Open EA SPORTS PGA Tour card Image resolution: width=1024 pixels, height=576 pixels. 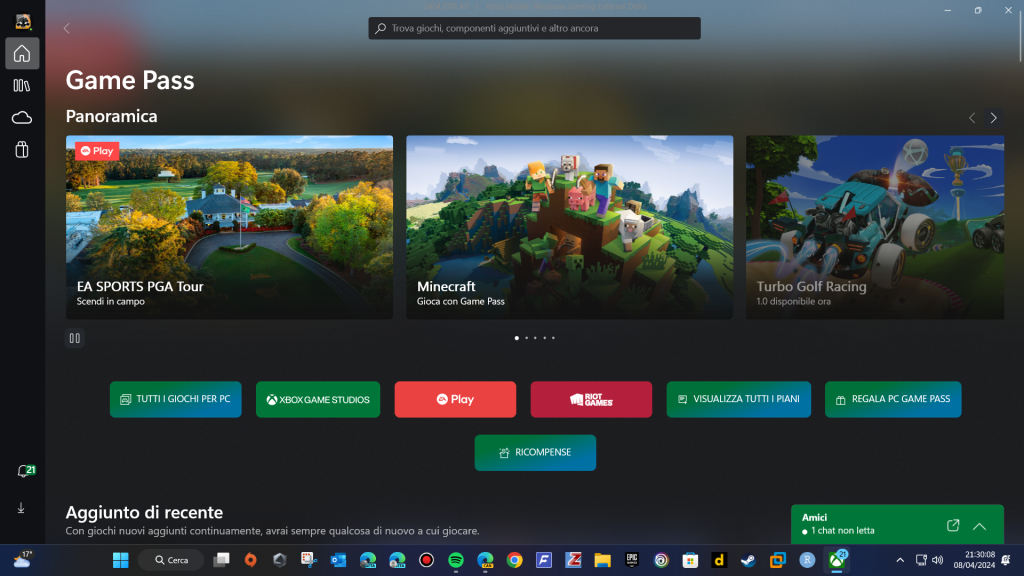(x=229, y=227)
